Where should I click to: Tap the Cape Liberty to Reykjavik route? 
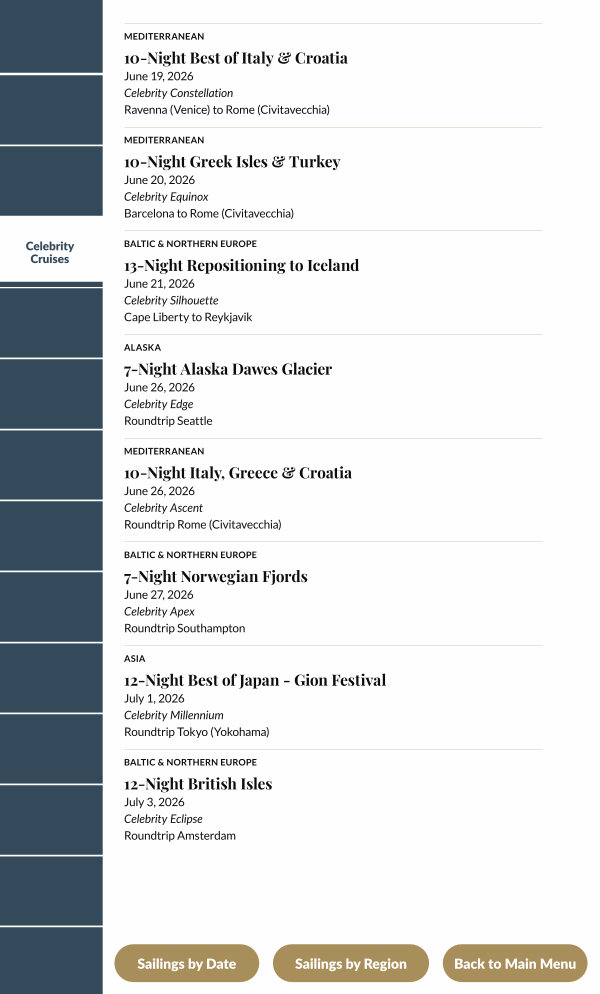click(188, 317)
